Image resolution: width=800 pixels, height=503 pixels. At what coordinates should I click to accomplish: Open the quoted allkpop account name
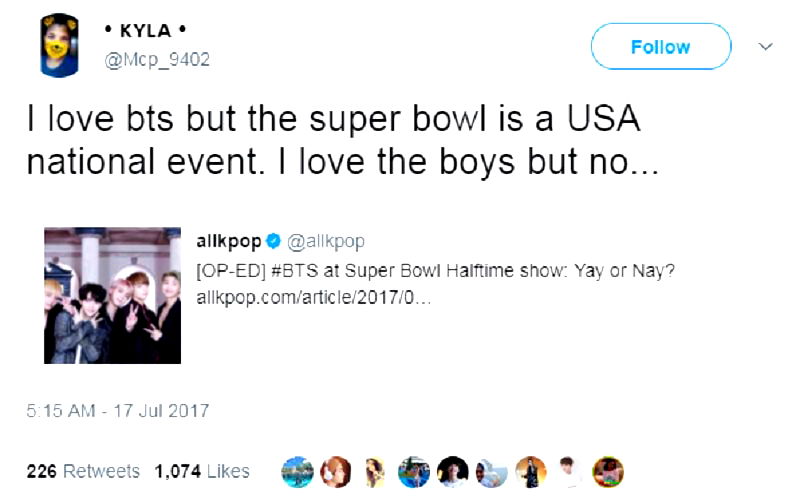point(229,241)
